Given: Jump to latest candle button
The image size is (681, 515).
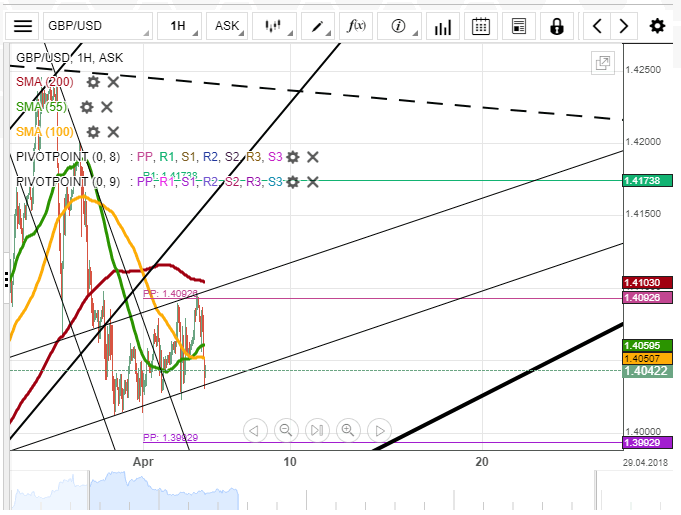Looking at the screenshot, I should [x=317, y=431].
